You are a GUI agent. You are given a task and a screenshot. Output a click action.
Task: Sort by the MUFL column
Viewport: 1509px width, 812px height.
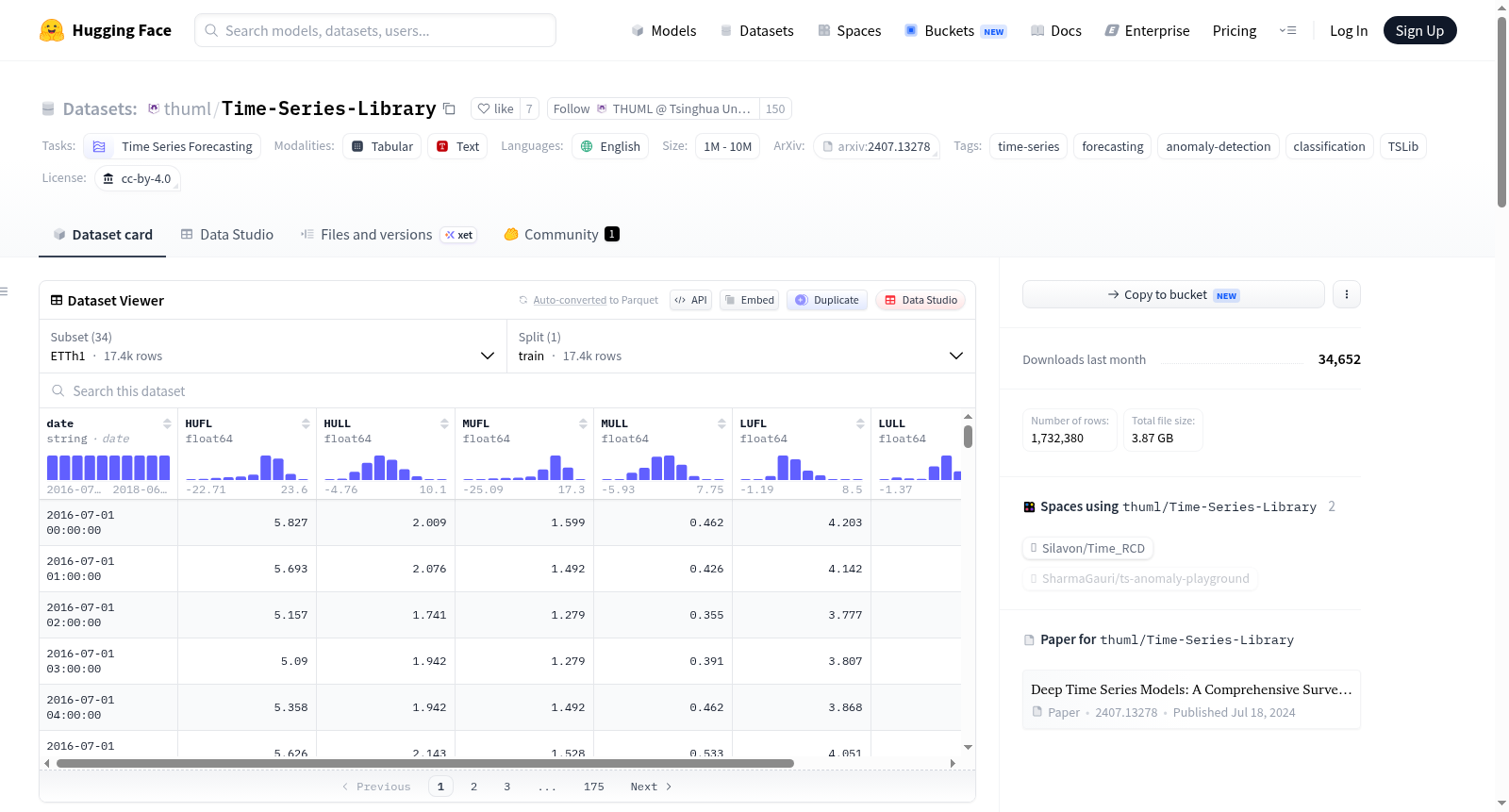tap(583, 423)
